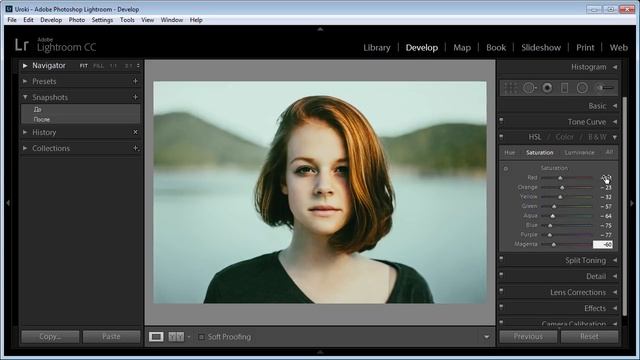Switch HSL panel to Color mode

click(564, 137)
